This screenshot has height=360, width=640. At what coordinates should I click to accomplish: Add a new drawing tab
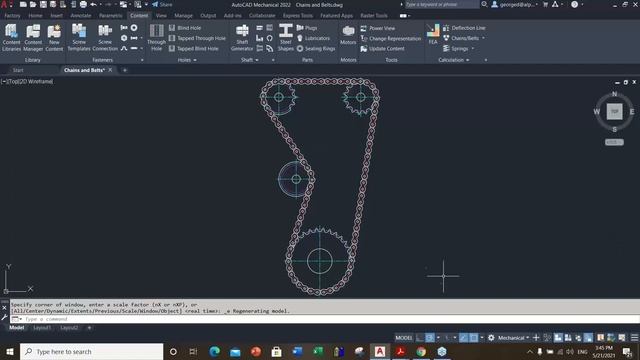click(125, 70)
